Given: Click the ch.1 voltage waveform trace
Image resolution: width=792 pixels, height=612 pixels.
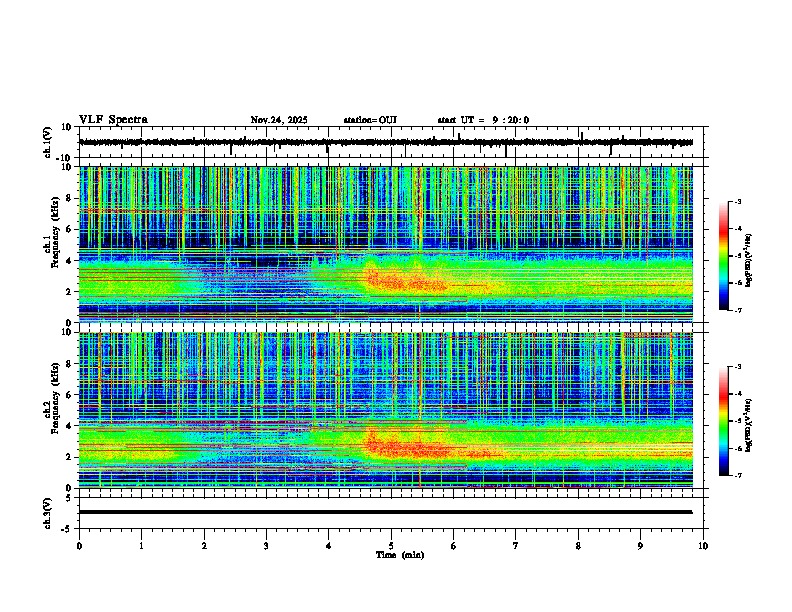Looking at the screenshot, I should tap(385, 142).
